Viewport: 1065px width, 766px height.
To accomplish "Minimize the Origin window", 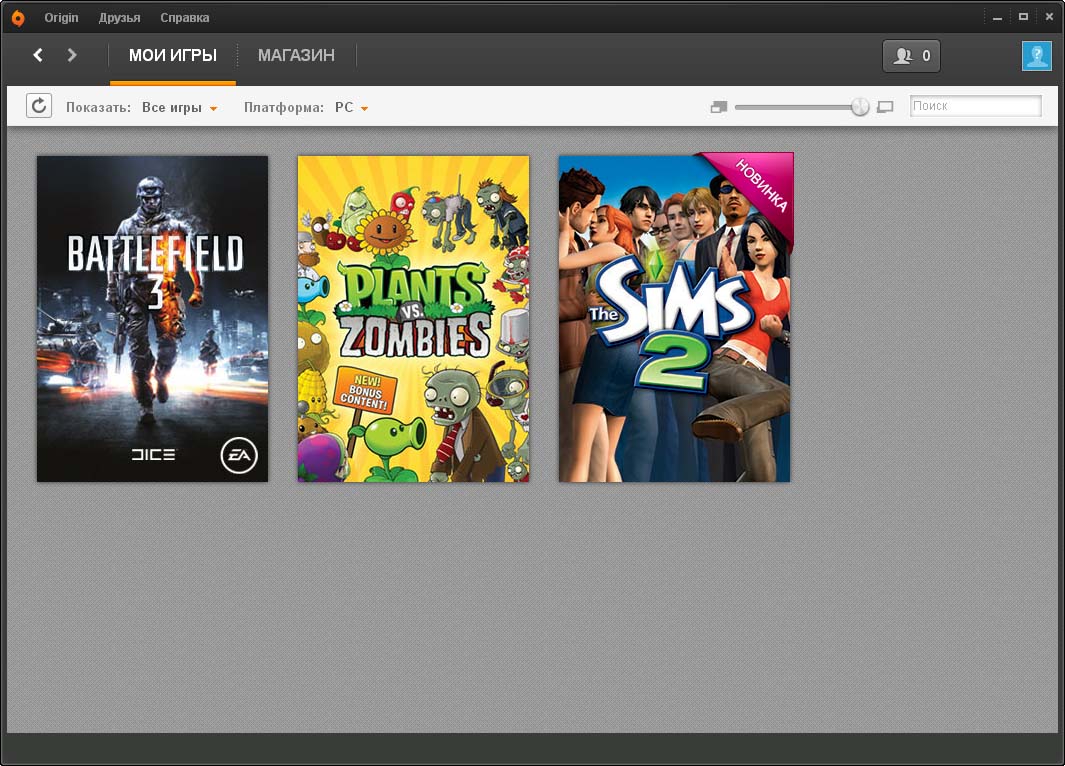I will click(x=997, y=18).
